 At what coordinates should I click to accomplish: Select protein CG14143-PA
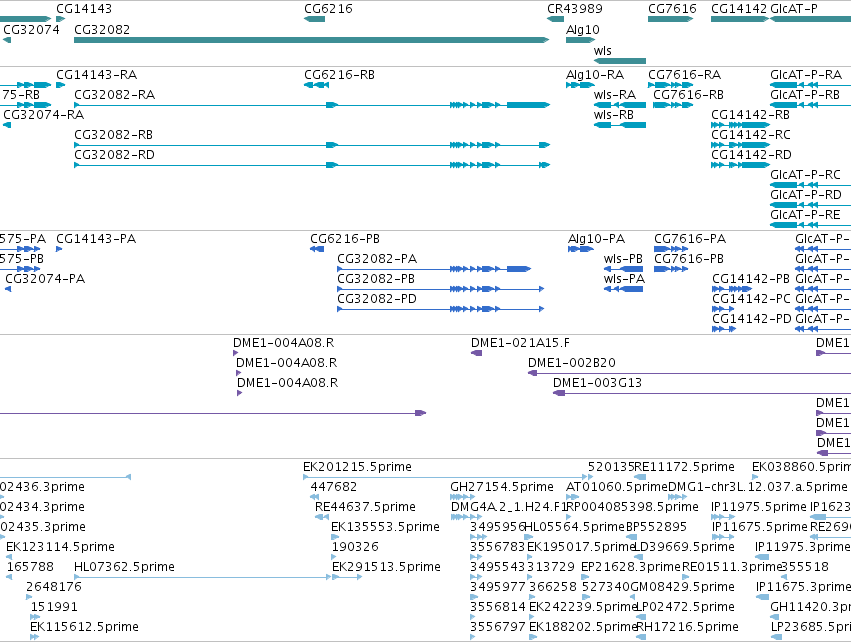pyautogui.click(x=59, y=249)
